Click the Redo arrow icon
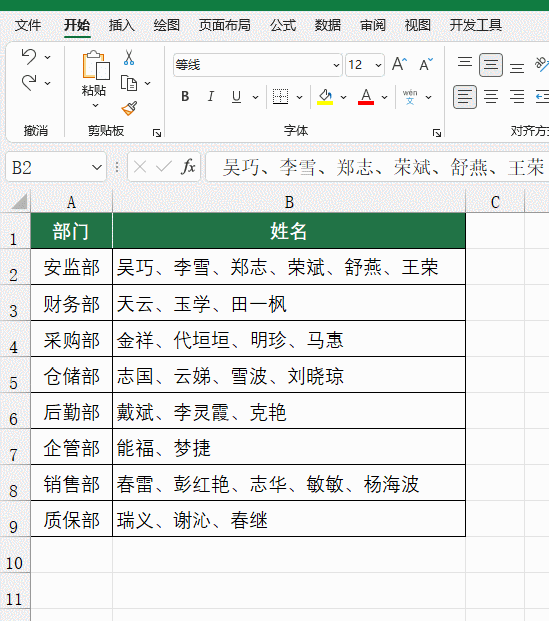 pyautogui.click(x=29, y=83)
